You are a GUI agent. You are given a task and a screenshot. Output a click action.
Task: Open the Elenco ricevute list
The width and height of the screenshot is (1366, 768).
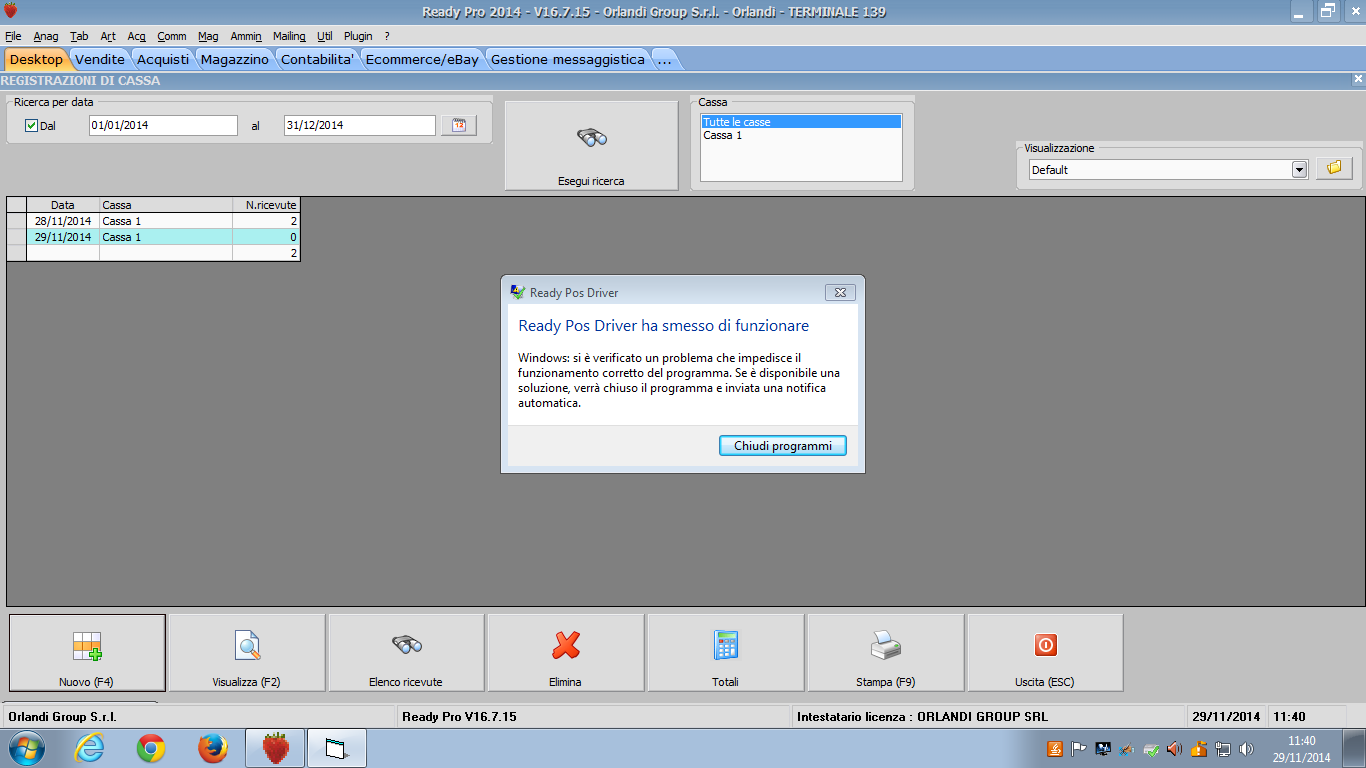pyautogui.click(x=406, y=653)
